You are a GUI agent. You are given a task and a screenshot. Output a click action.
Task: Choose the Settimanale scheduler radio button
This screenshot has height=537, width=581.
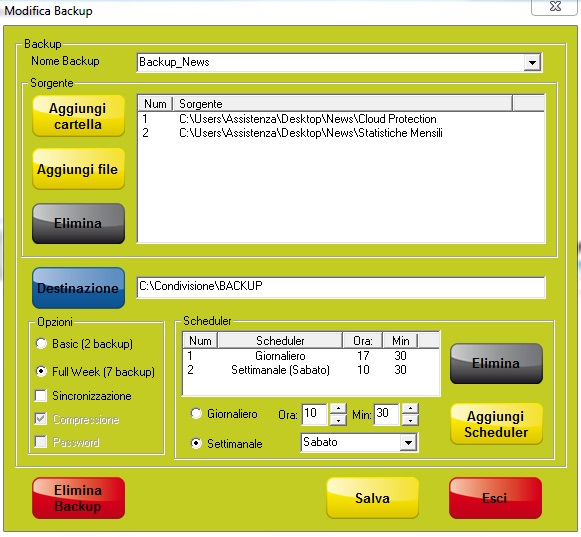point(196,443)
